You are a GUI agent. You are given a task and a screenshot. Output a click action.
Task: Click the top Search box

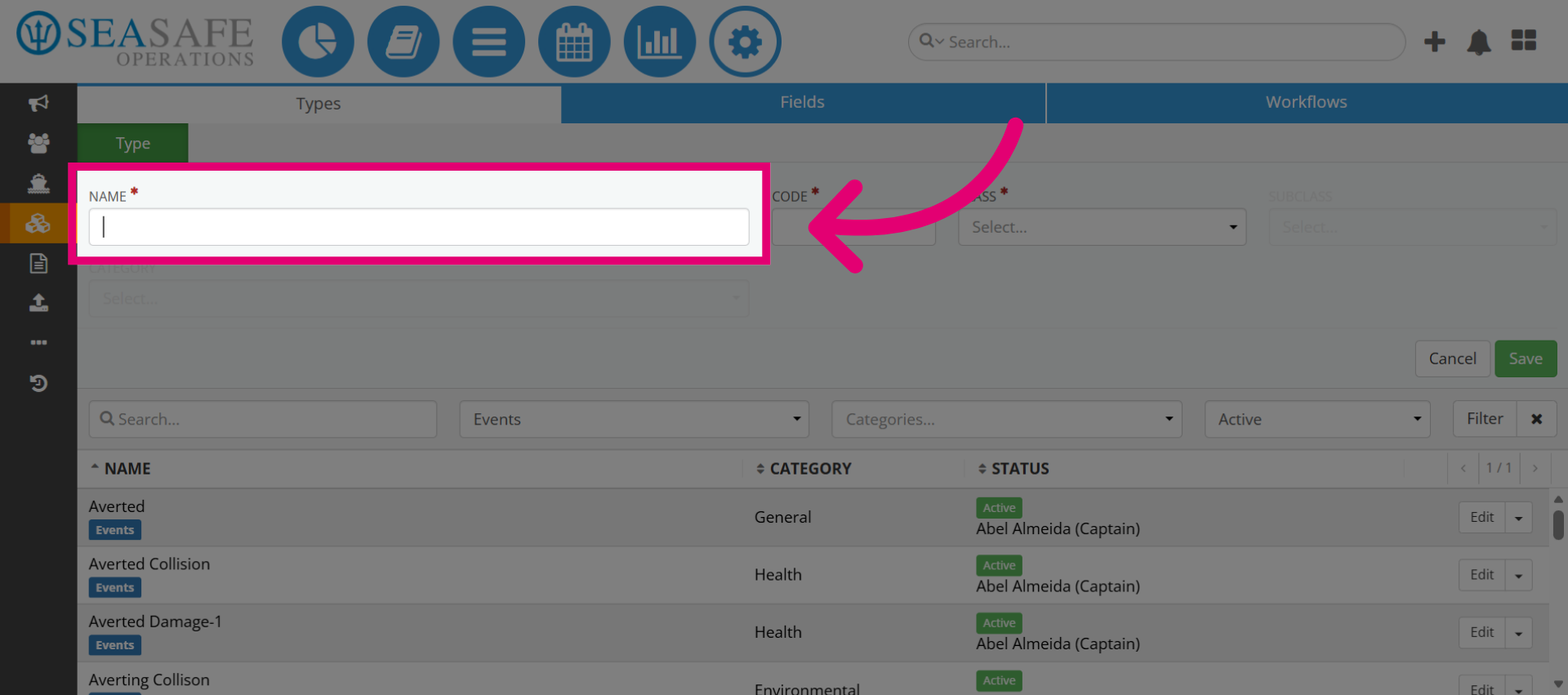[1156, 42]
